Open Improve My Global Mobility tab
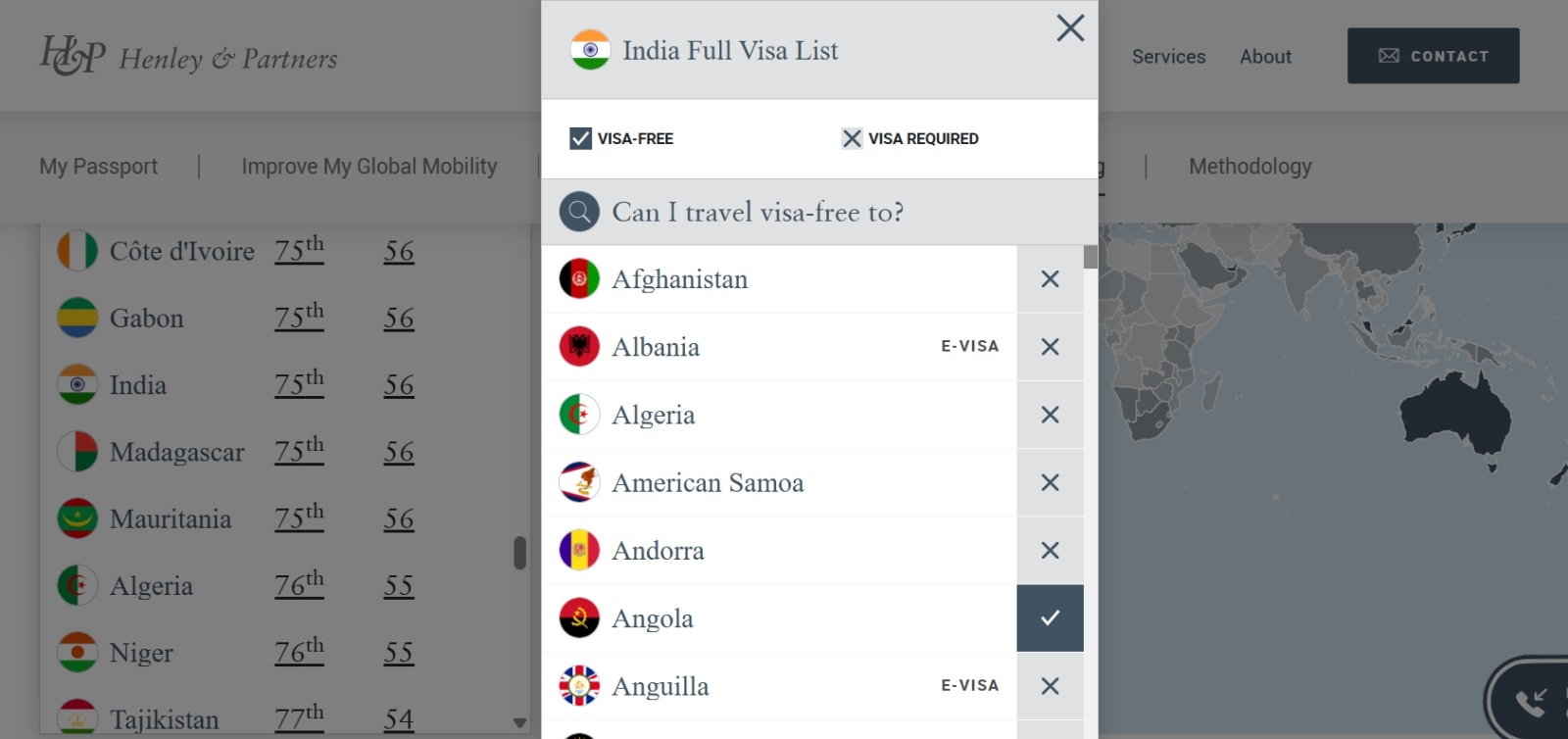The height and width of the screenshot is (739, 1568). pos(369,167)
